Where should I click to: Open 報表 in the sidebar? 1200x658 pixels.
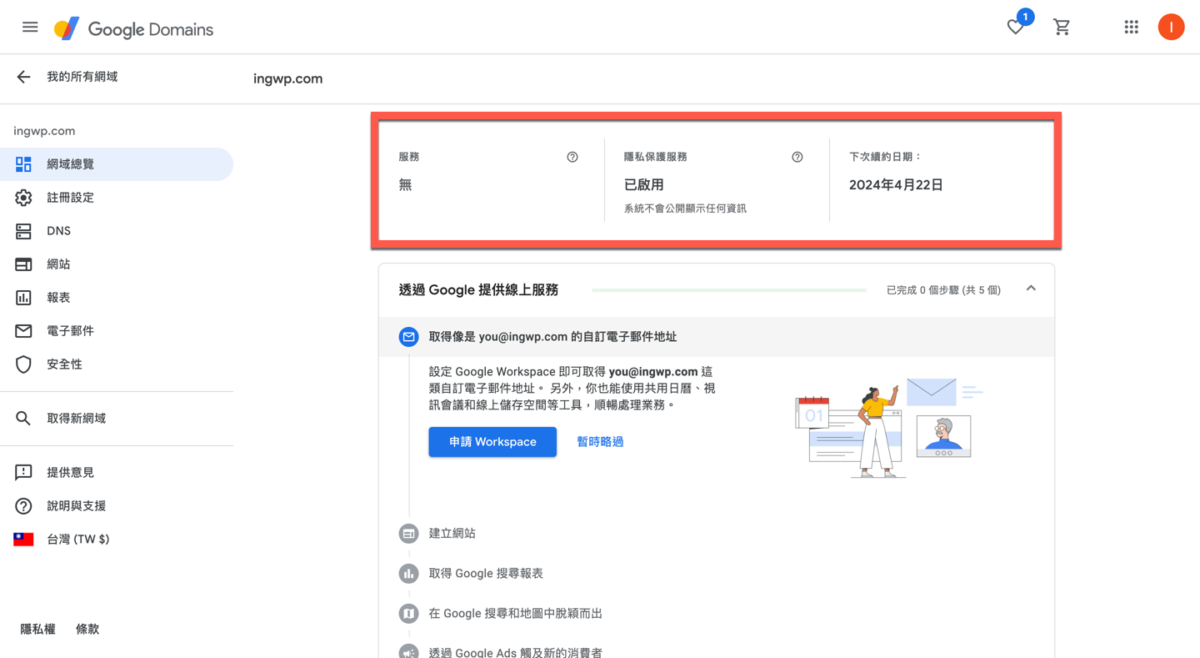116,298
